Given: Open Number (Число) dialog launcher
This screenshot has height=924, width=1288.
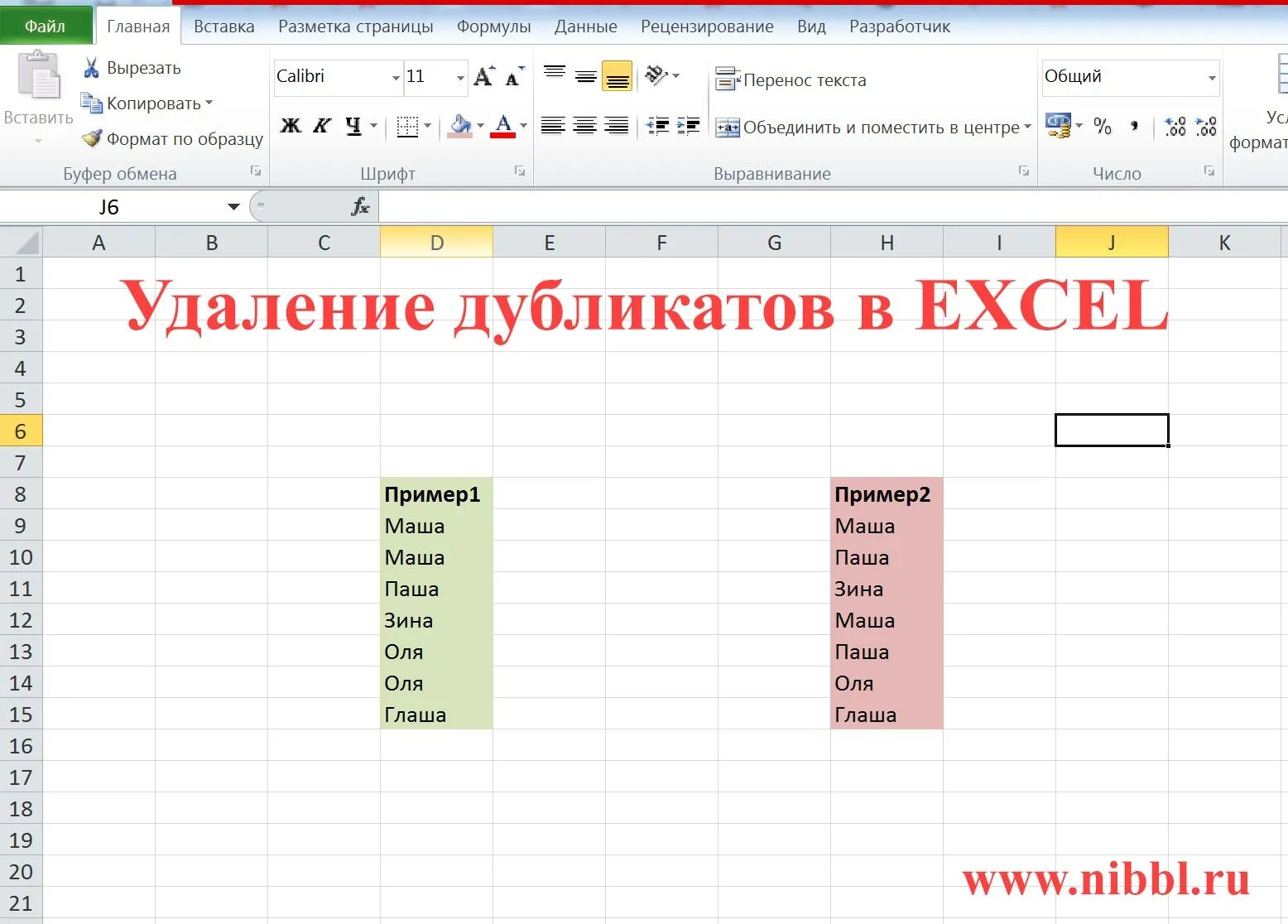Looking at the screenshot, I should pyautogui.click(x=1209, y=171).
